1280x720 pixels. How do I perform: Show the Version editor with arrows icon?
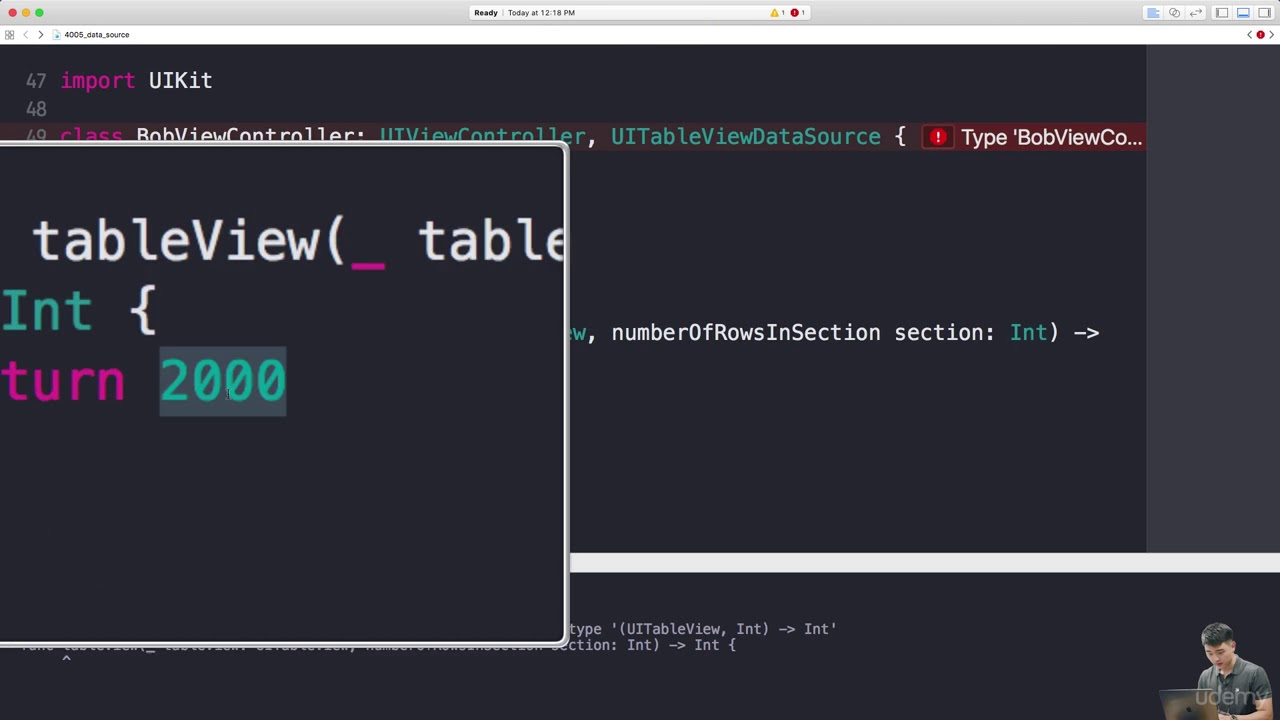[x=1195, y=13]
